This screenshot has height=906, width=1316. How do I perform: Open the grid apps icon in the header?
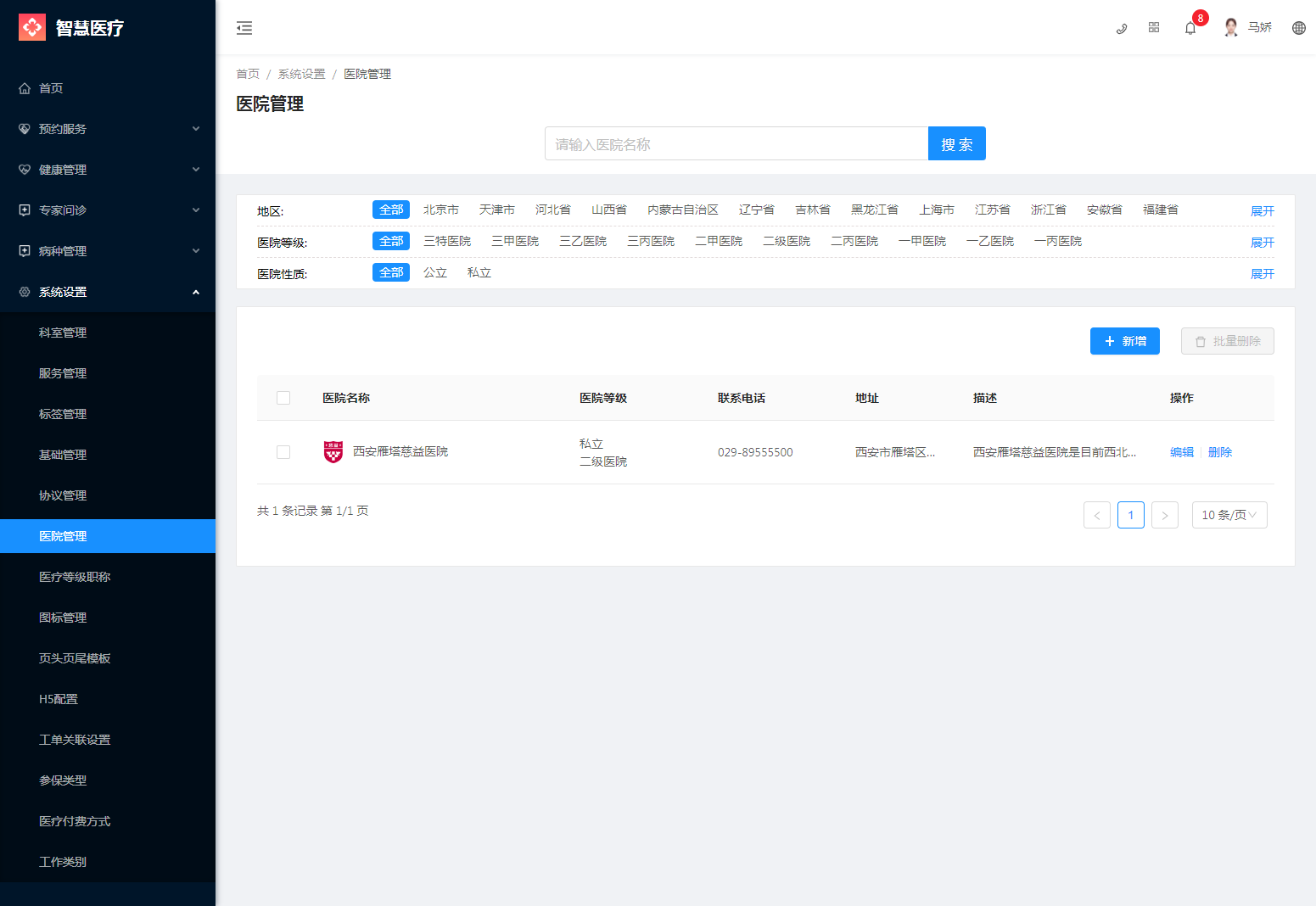pos(1154,28)
